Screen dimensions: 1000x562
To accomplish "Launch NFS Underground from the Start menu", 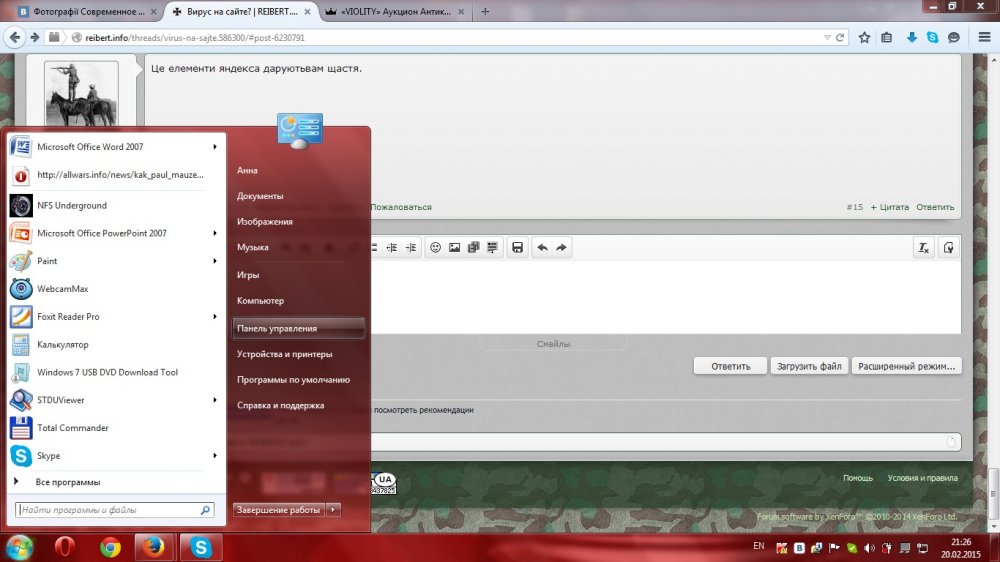I will [115, 205].
